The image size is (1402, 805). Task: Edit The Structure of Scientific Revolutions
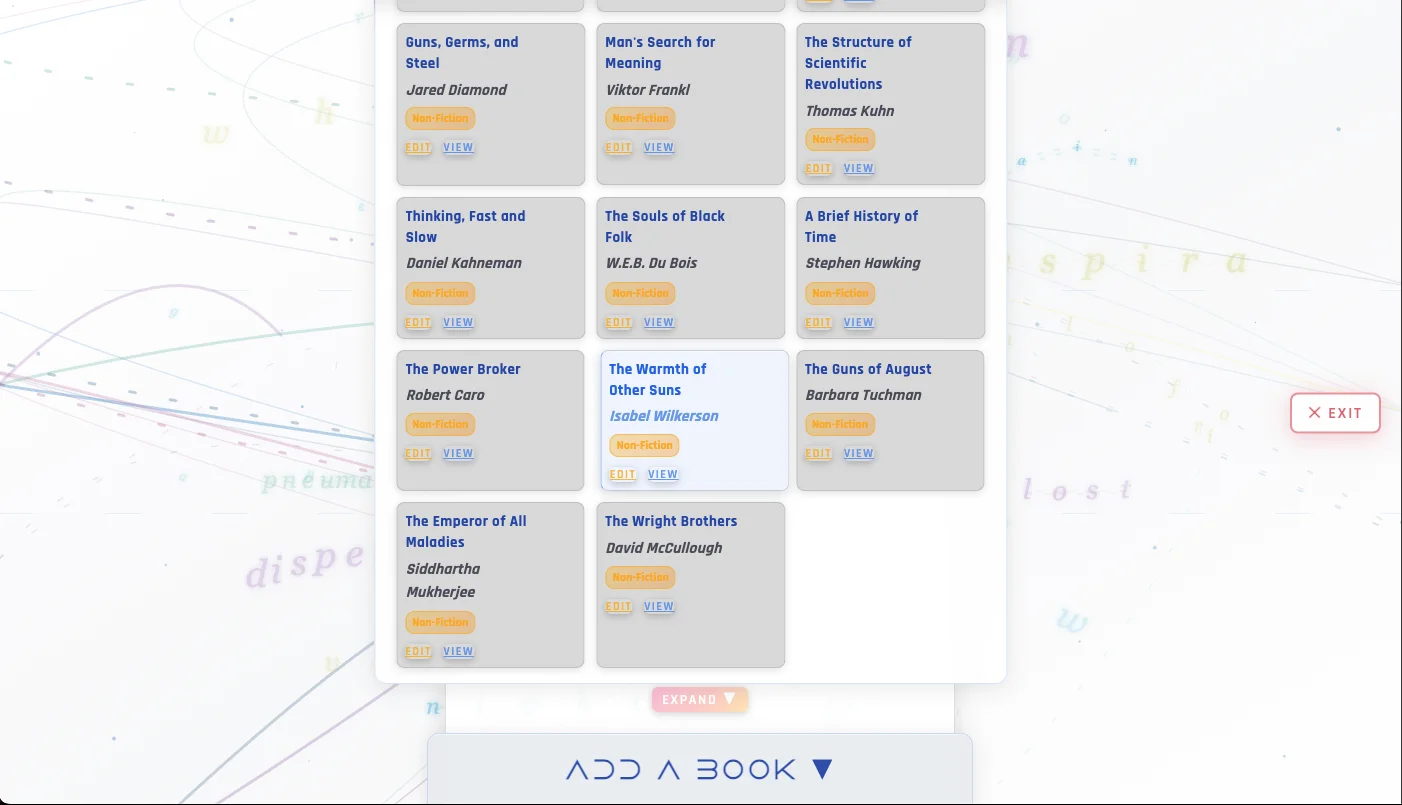coord(818,168)
